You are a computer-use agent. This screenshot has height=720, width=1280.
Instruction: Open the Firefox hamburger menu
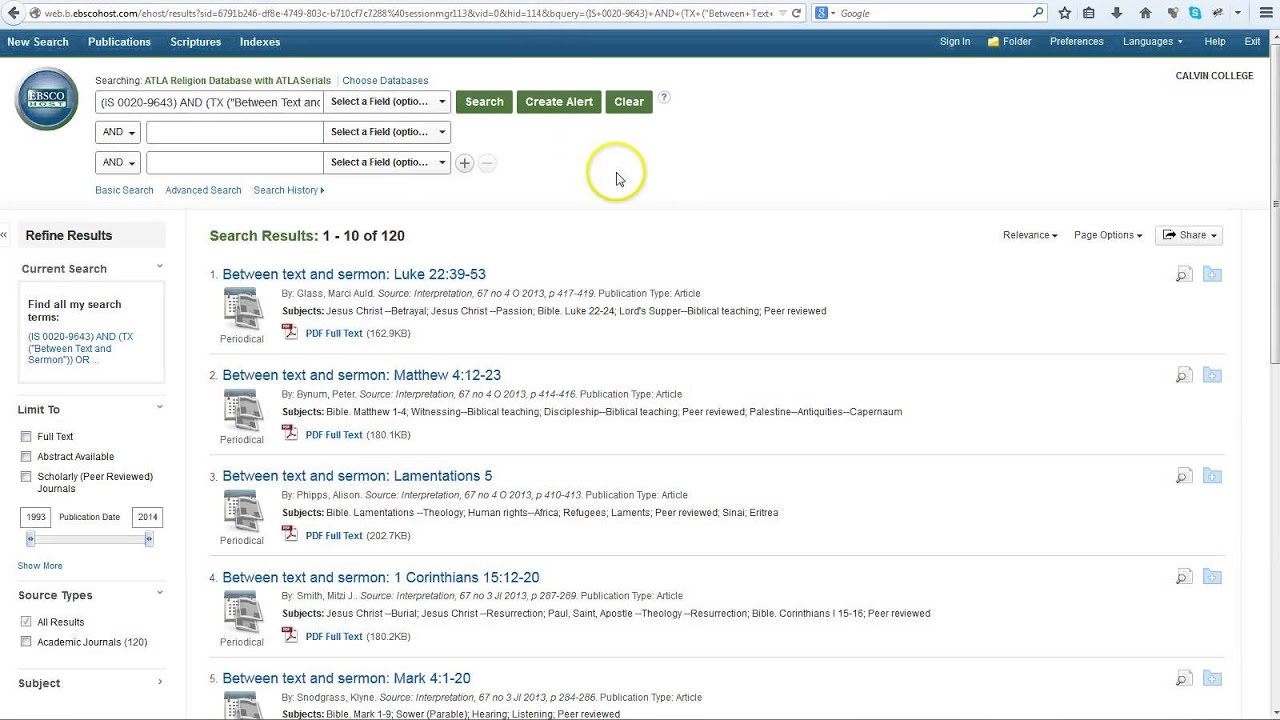pos(1266,13)
